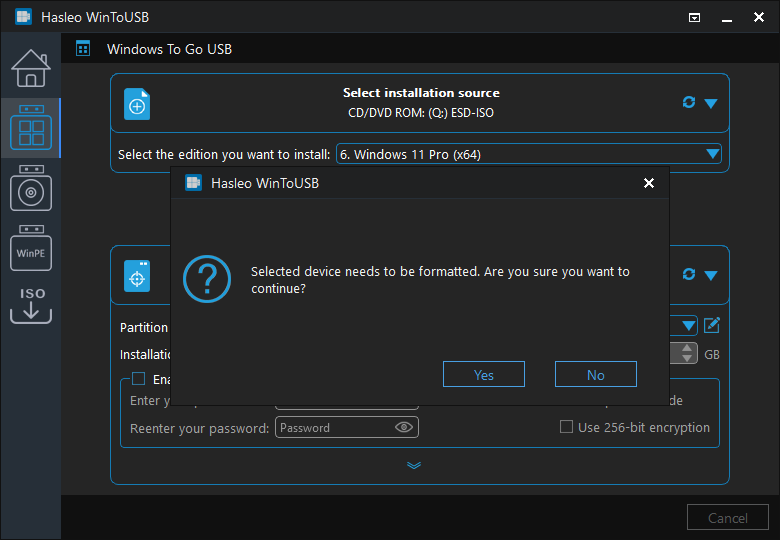Adjust the installation size GB stepper
This screenshot has height=540, width=780.
tap(687, 354)
